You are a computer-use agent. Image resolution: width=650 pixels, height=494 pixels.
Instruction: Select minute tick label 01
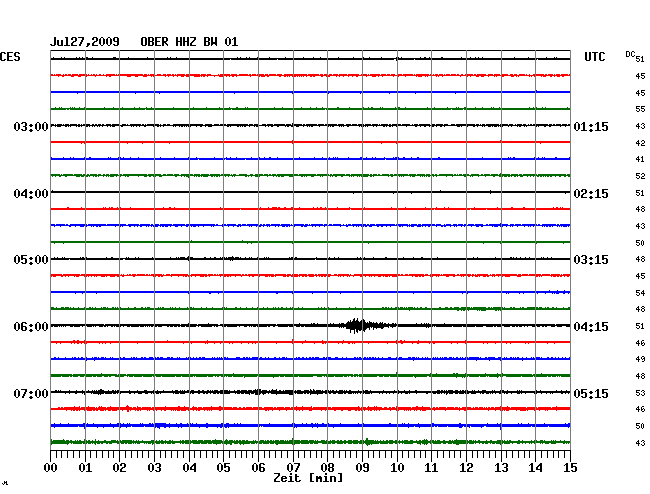(x=85, y=468)
